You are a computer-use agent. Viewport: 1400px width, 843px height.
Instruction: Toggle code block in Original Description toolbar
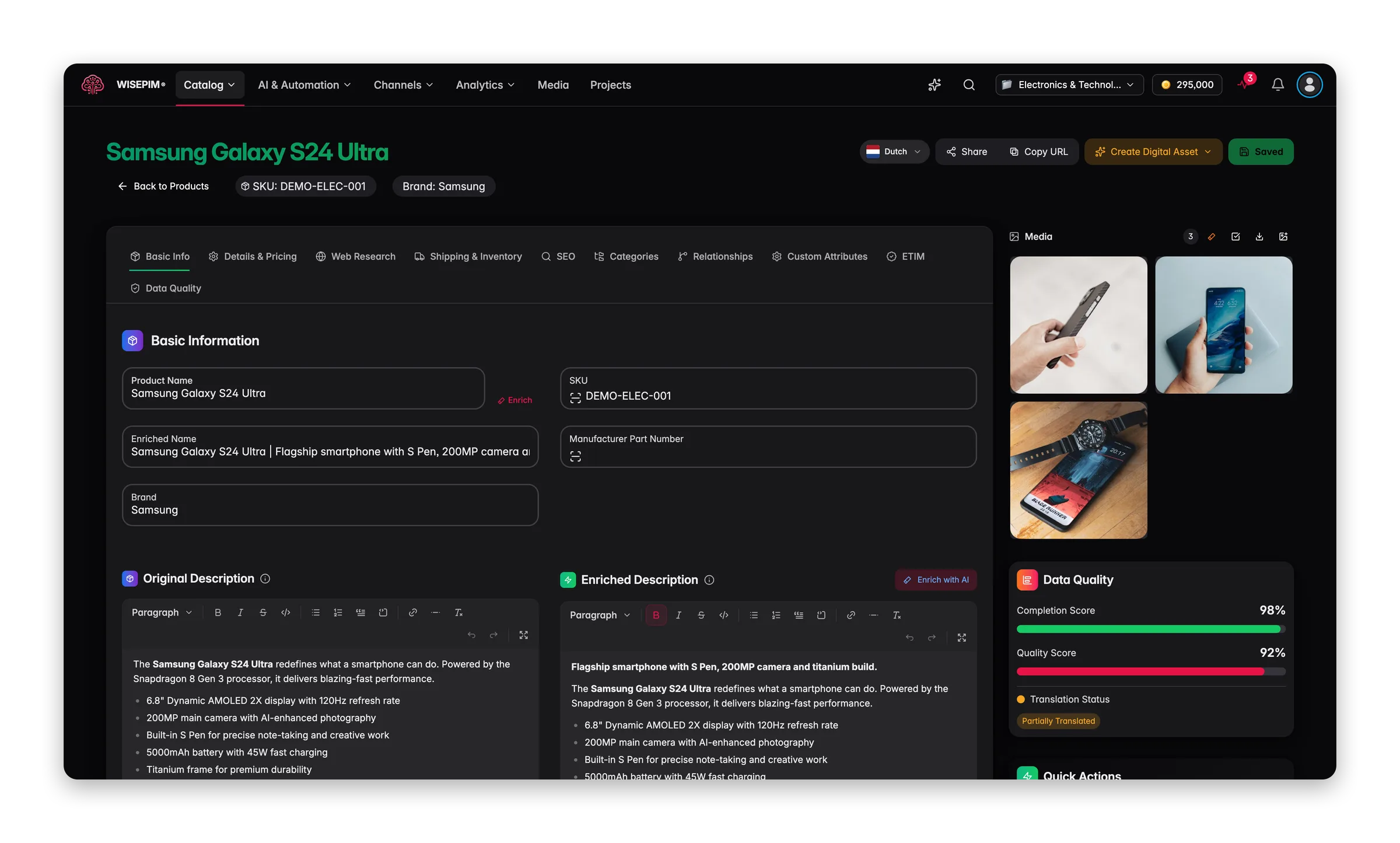tap(383, 613)
